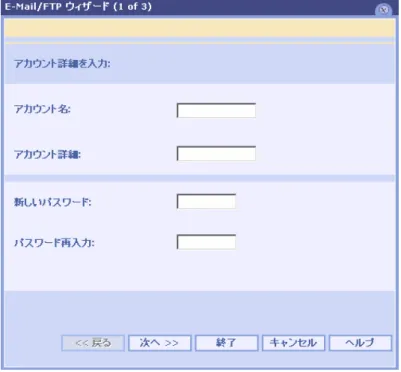Select the 新しいパスワード: label

53,202
